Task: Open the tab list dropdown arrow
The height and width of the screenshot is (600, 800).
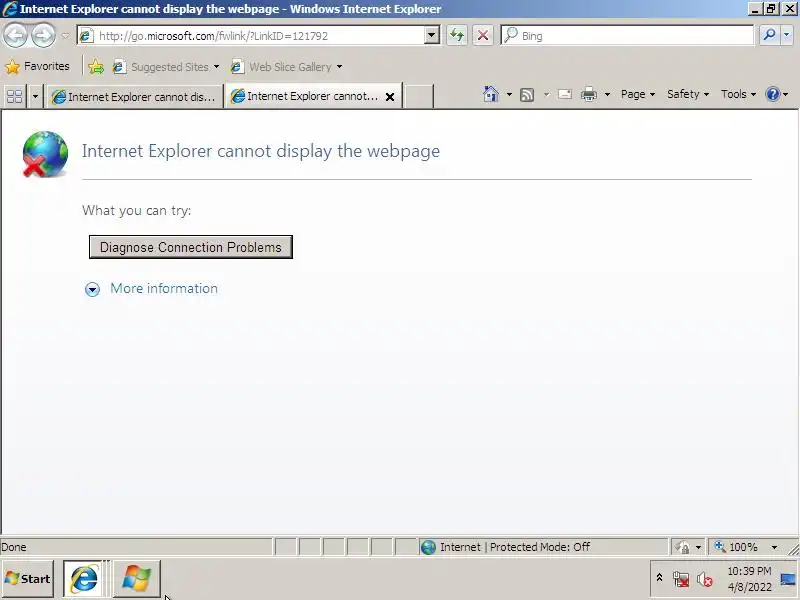Action: (35, 96)
